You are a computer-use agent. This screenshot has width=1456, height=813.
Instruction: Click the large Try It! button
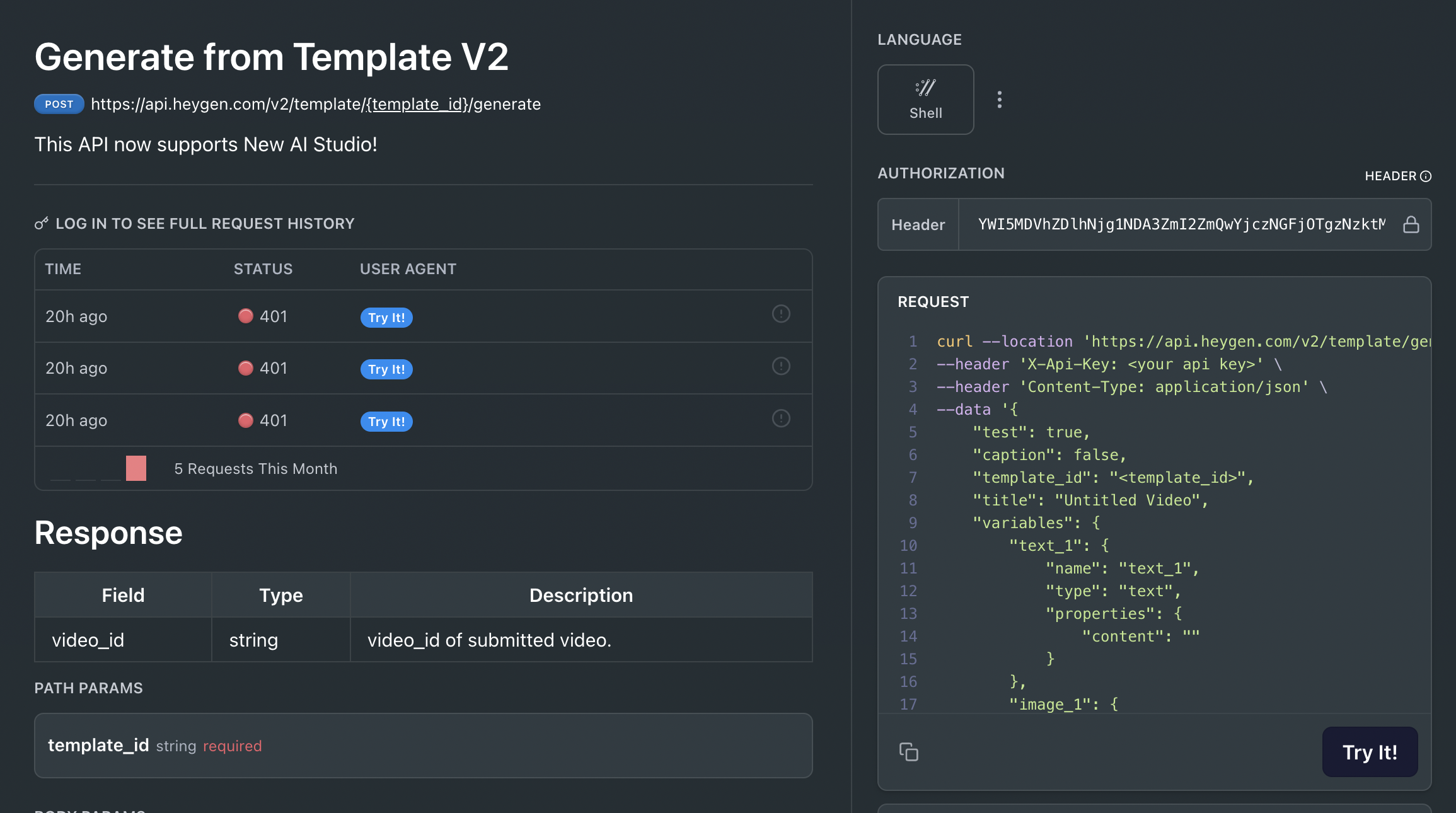1370,752
